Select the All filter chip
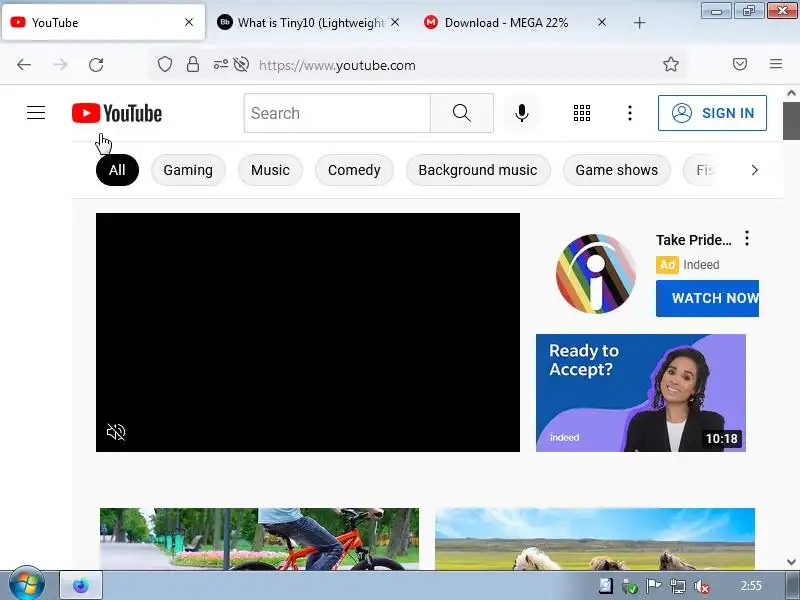800x600 pixels. [x=117, y=170]
